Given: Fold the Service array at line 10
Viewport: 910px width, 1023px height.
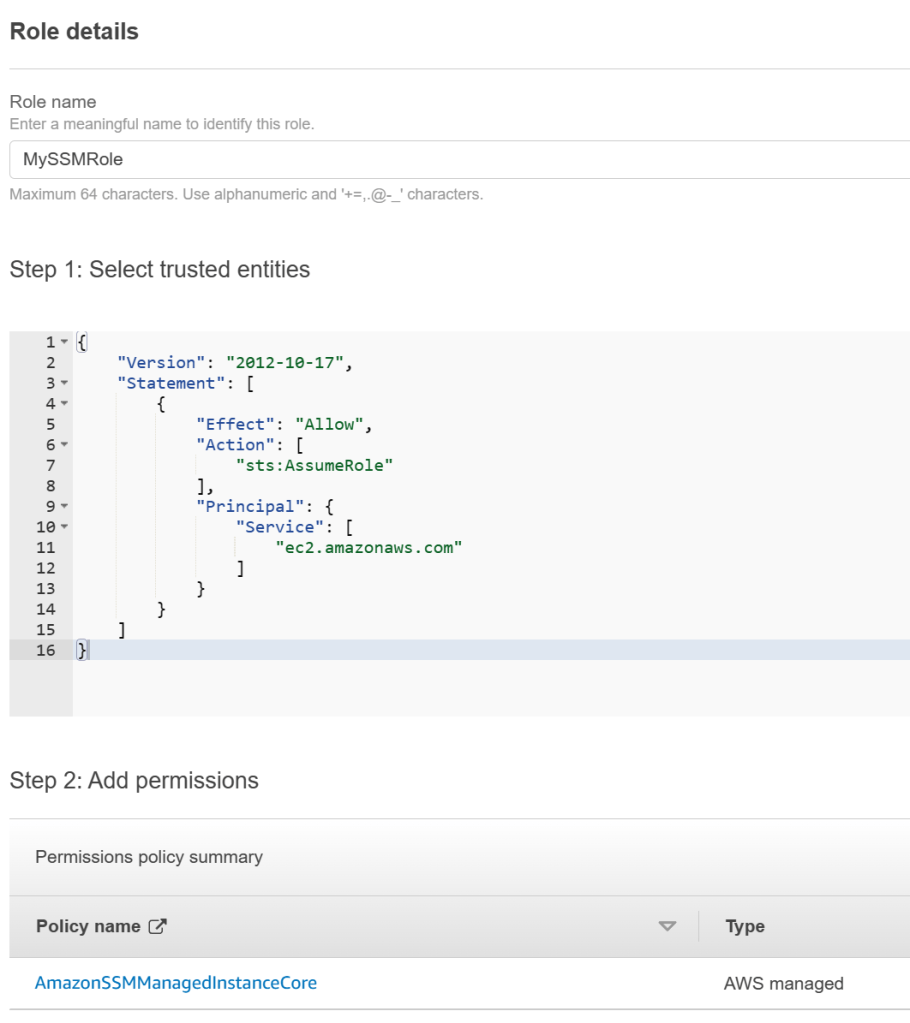Looking at the screenshot, I should pyautogui.click(x=65, y=527).
